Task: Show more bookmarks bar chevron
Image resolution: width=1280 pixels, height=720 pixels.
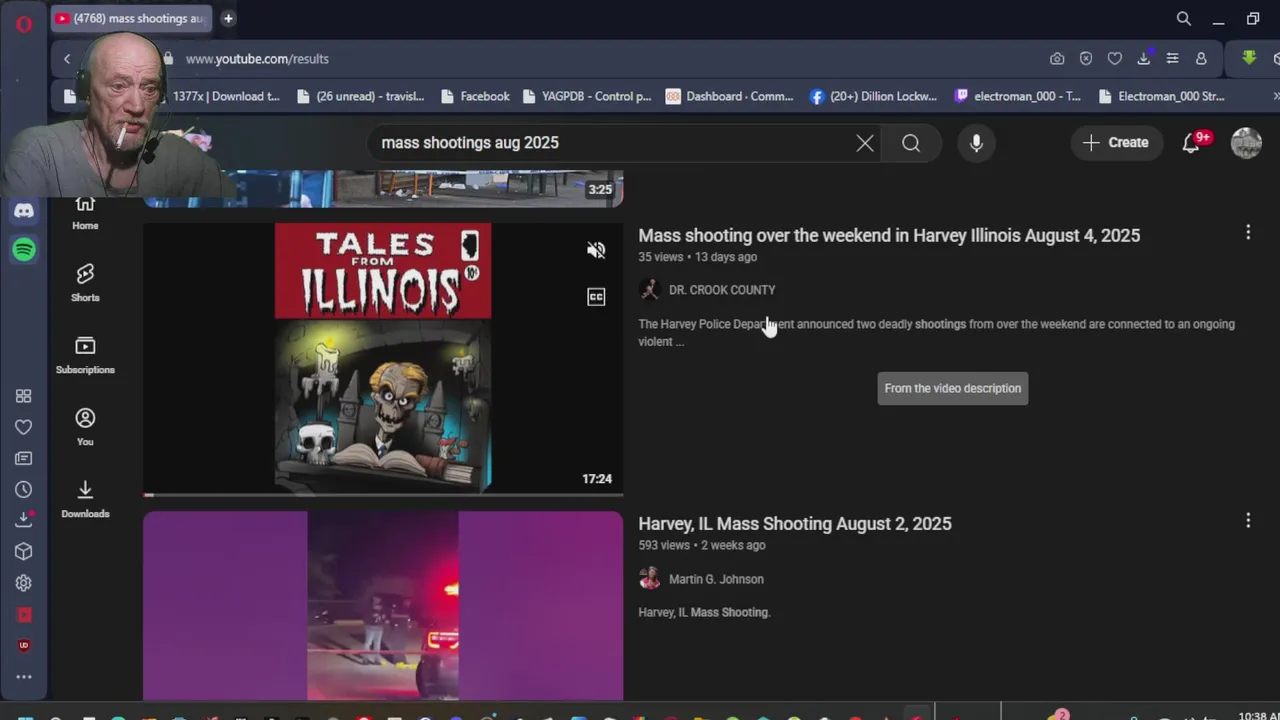Action: point(1275,96)
